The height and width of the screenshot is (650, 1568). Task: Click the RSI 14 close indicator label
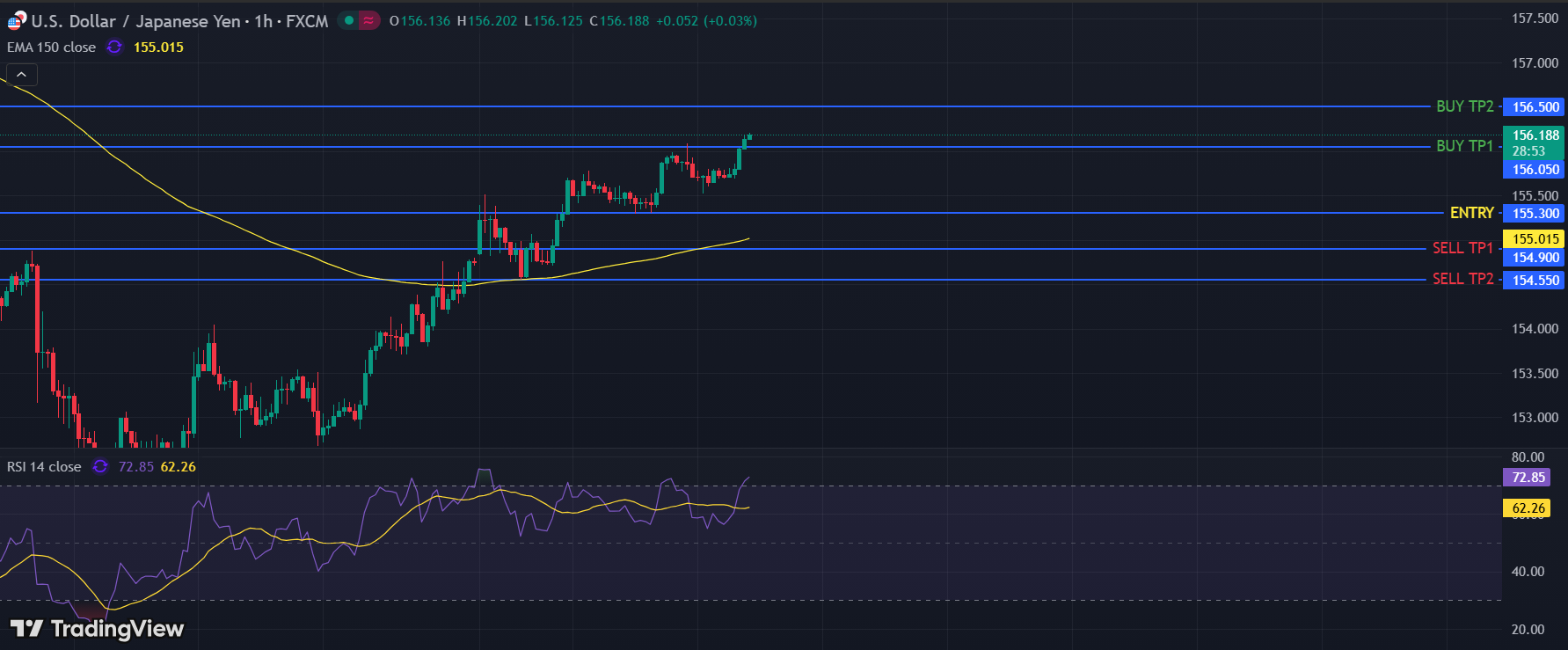(x=44, y=466)
